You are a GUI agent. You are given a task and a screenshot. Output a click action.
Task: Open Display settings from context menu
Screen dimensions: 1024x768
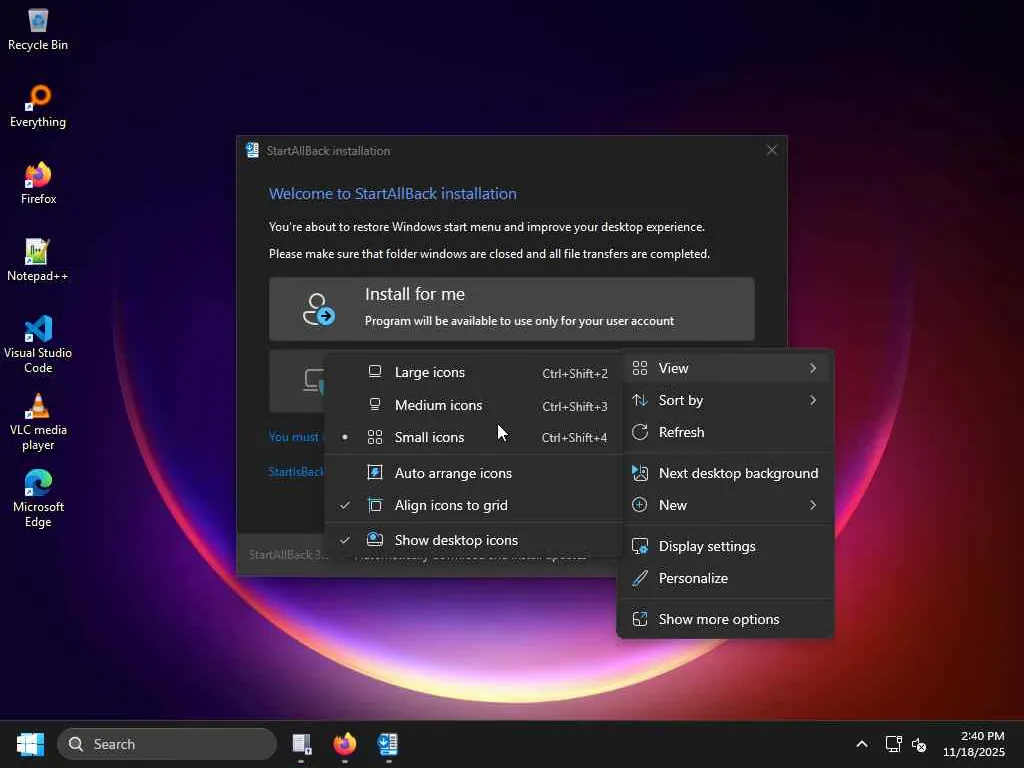725,546
